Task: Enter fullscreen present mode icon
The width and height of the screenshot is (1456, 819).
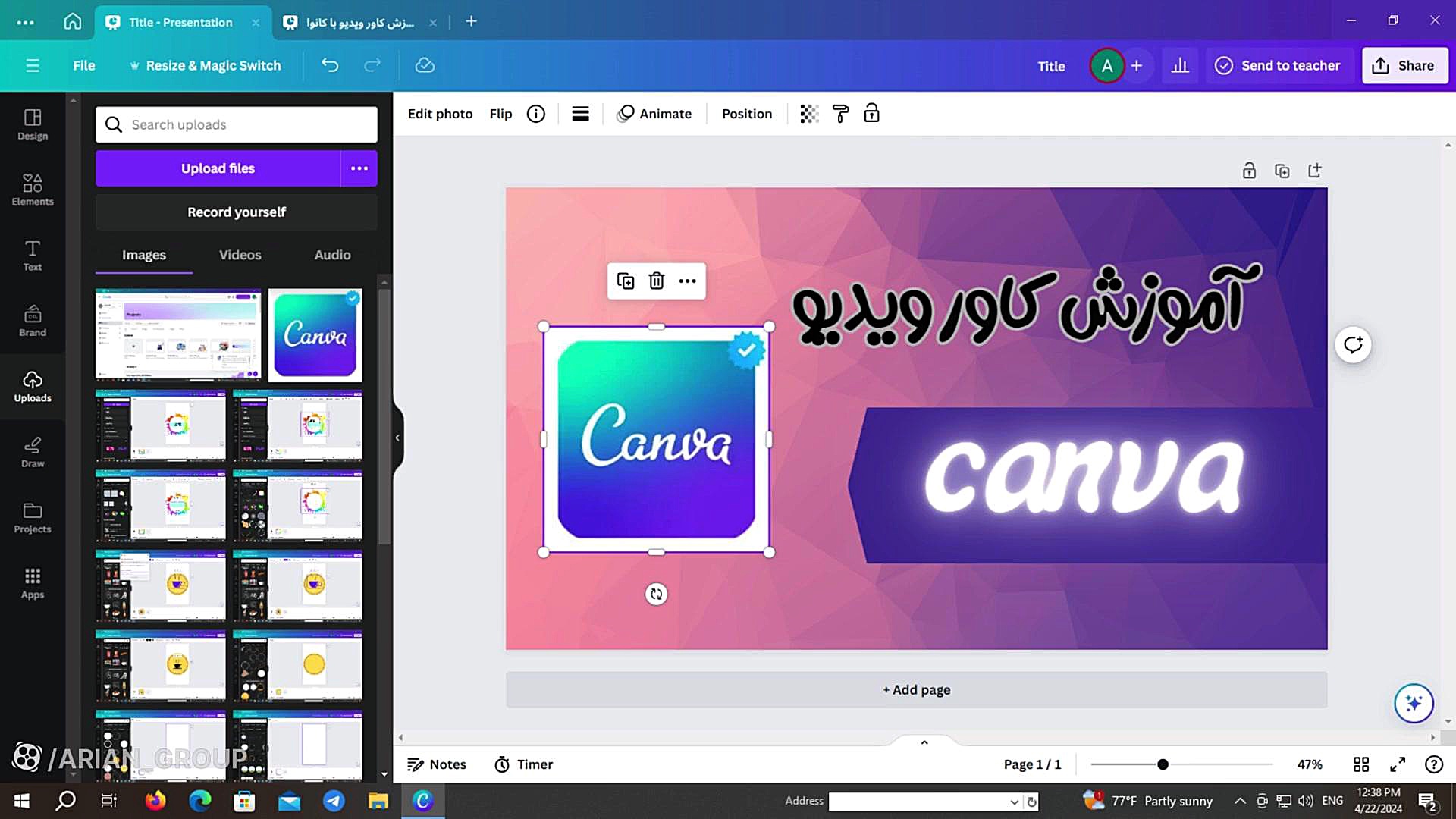Action: point(1398,764)
